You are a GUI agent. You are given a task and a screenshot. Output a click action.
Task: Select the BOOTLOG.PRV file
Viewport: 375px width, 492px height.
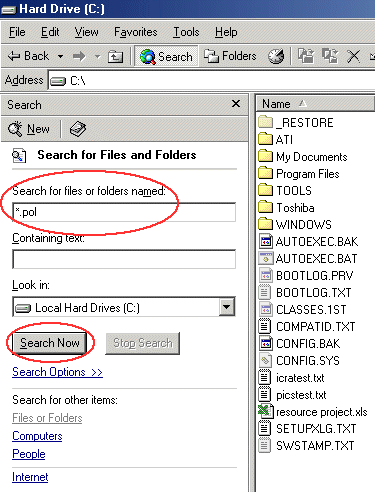tap(305, 275)
